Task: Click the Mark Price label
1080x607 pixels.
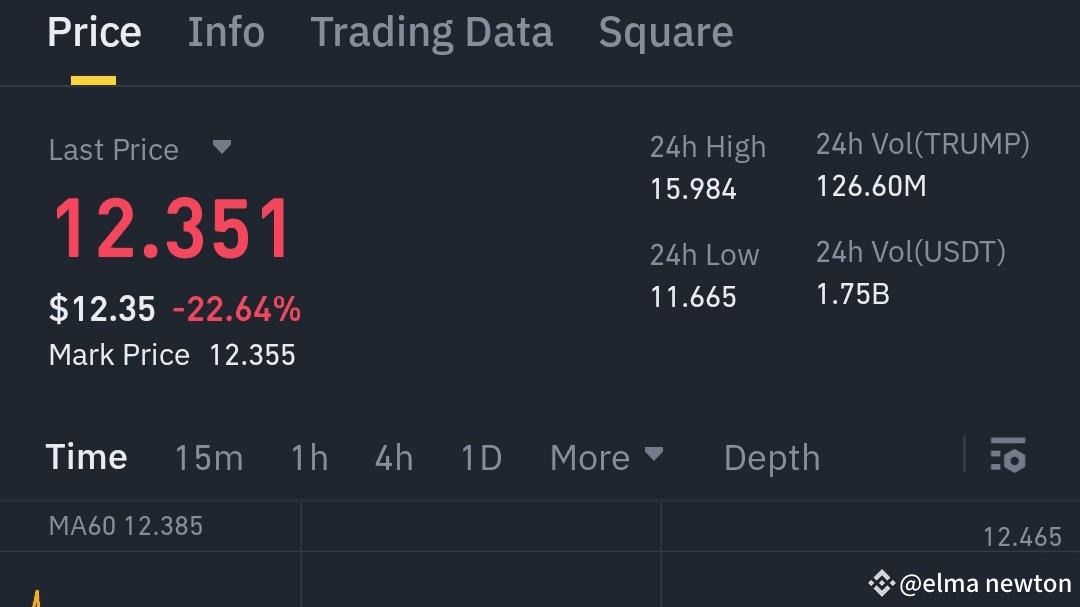Action: (x=119, y=355)
